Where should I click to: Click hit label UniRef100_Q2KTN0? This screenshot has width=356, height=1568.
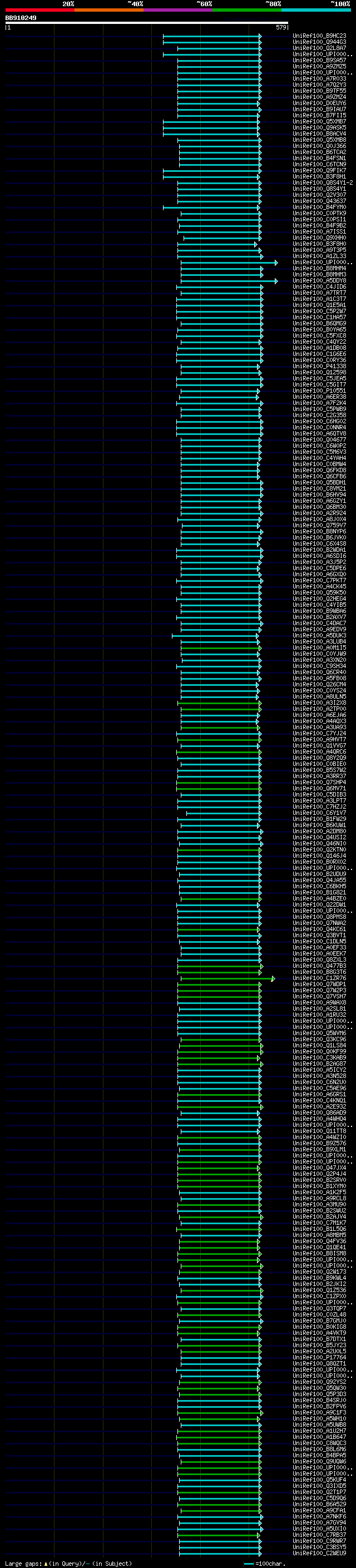click(x=319, y=850)
